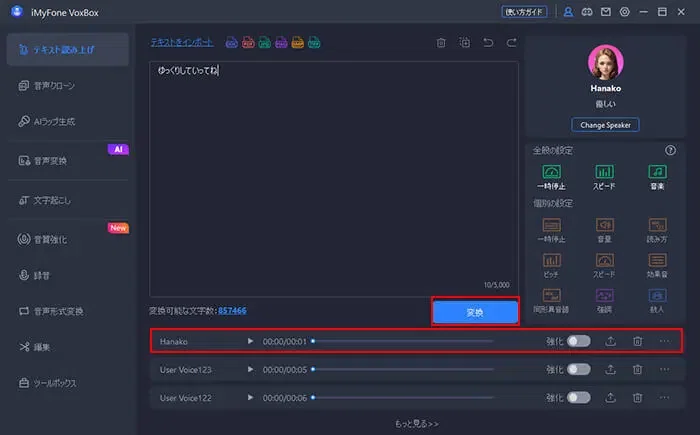This screenshot has width=700, height=435.
Task: Click the 使い方ガイド guide button
Action: point(525,12)
